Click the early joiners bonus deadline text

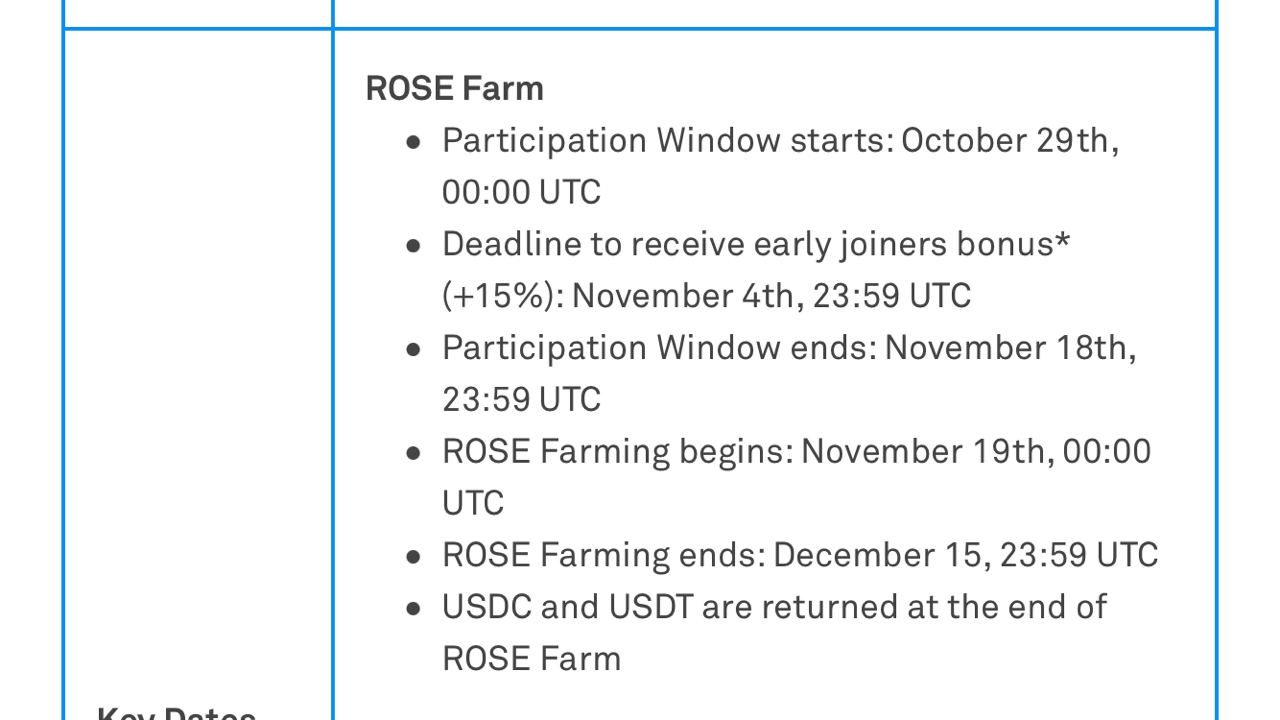(x=756, y=269)
